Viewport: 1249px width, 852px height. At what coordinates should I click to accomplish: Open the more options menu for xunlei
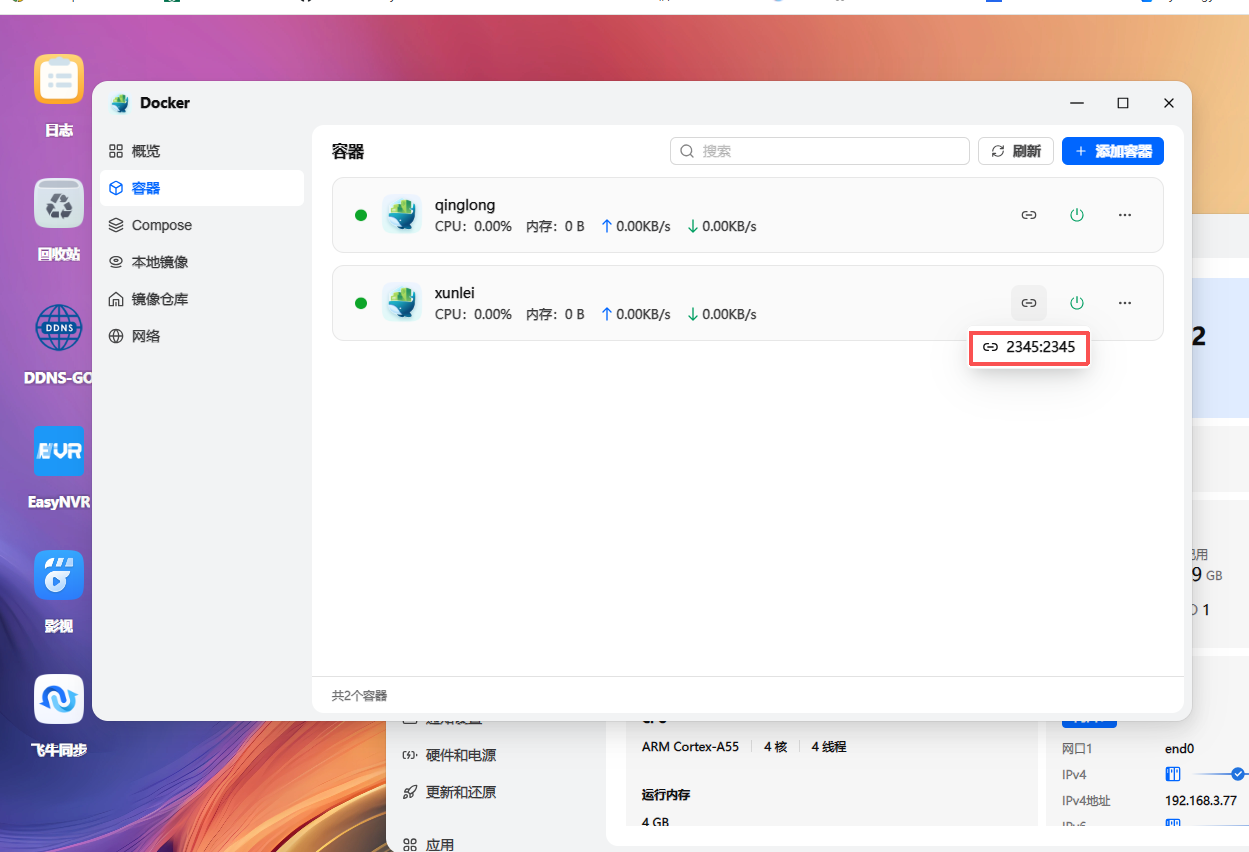(x=1125, y=302)
